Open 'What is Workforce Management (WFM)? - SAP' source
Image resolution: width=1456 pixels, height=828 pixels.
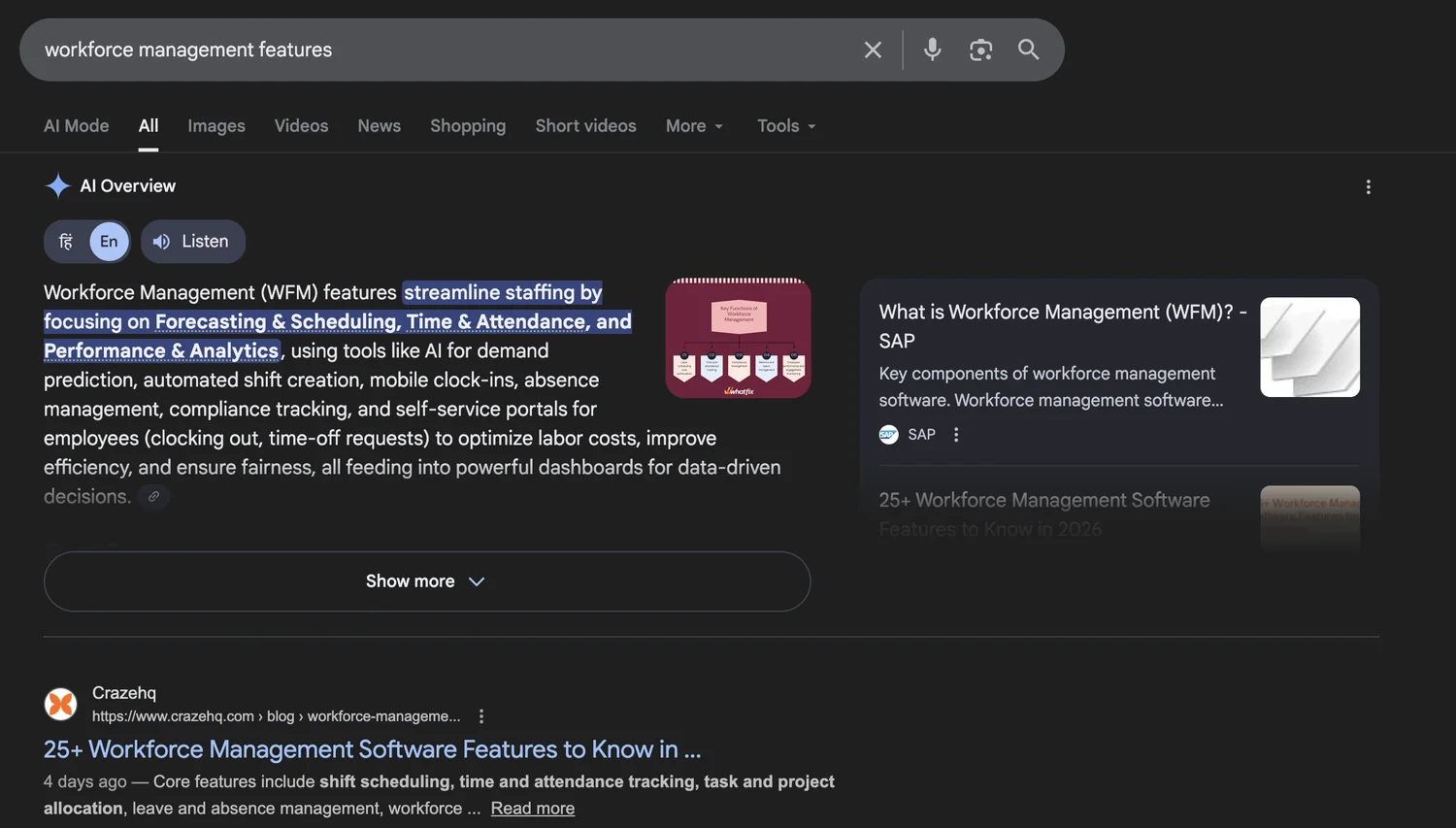(x=1063, y=326)
